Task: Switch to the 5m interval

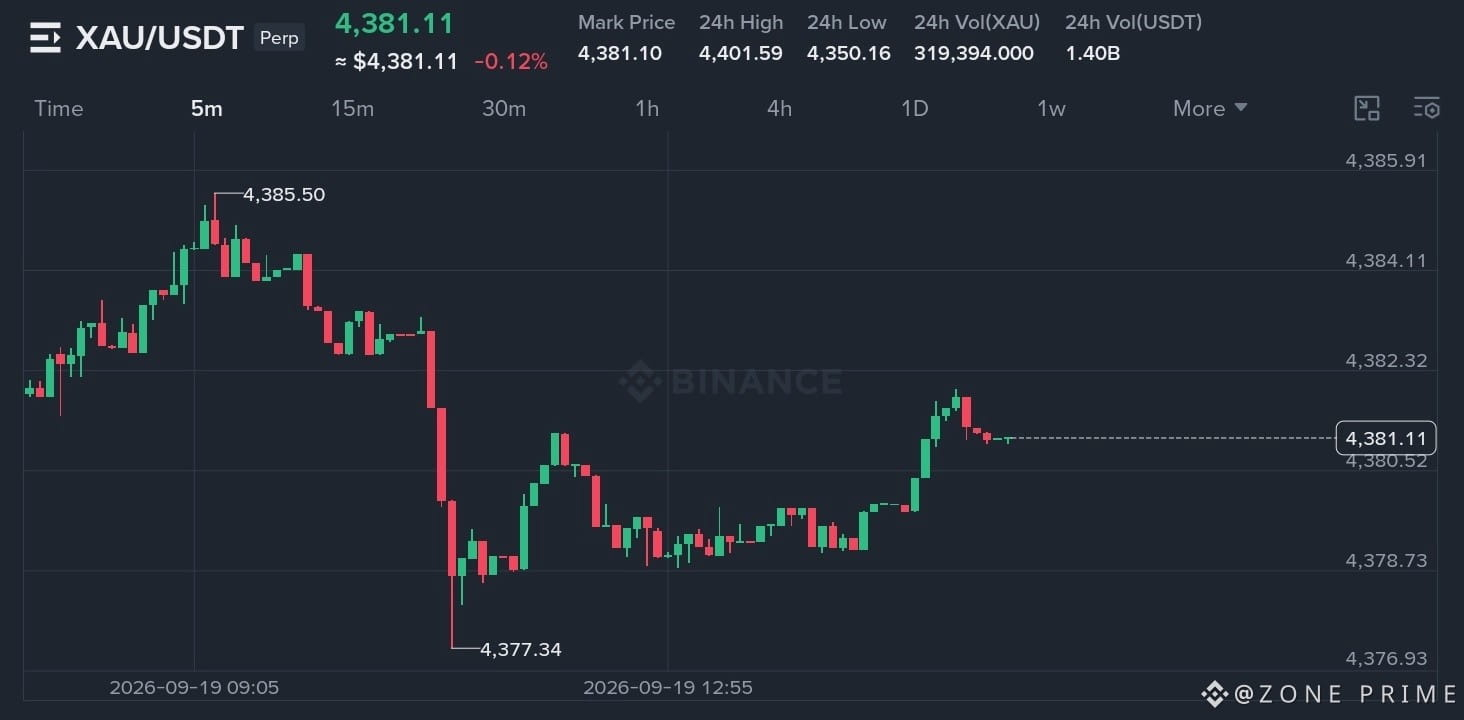Action: point(207,108)
